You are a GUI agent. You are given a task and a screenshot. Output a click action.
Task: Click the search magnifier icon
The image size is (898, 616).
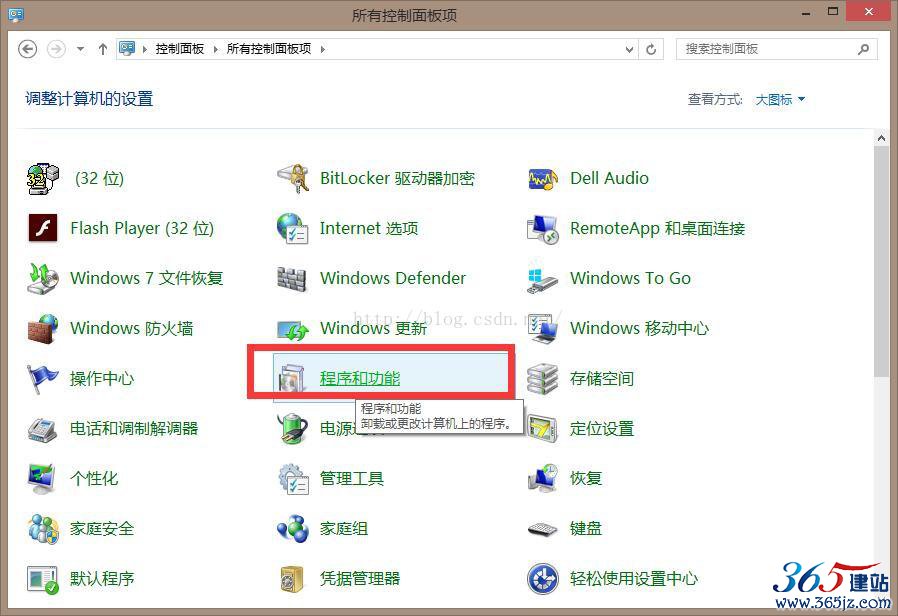(863, 50)
